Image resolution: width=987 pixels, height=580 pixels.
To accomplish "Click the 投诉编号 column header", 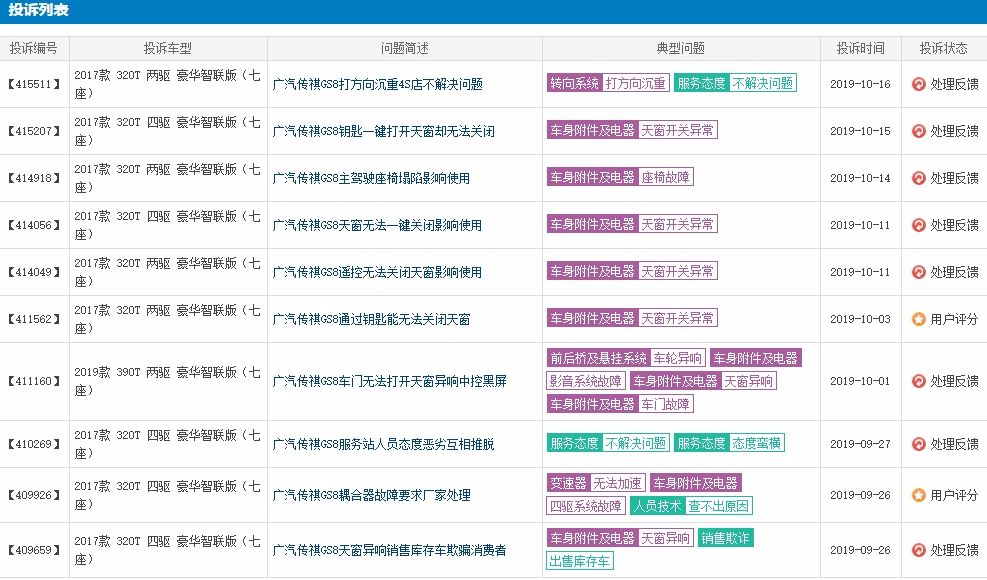I will pyautogui.click(x=34, y=48).
